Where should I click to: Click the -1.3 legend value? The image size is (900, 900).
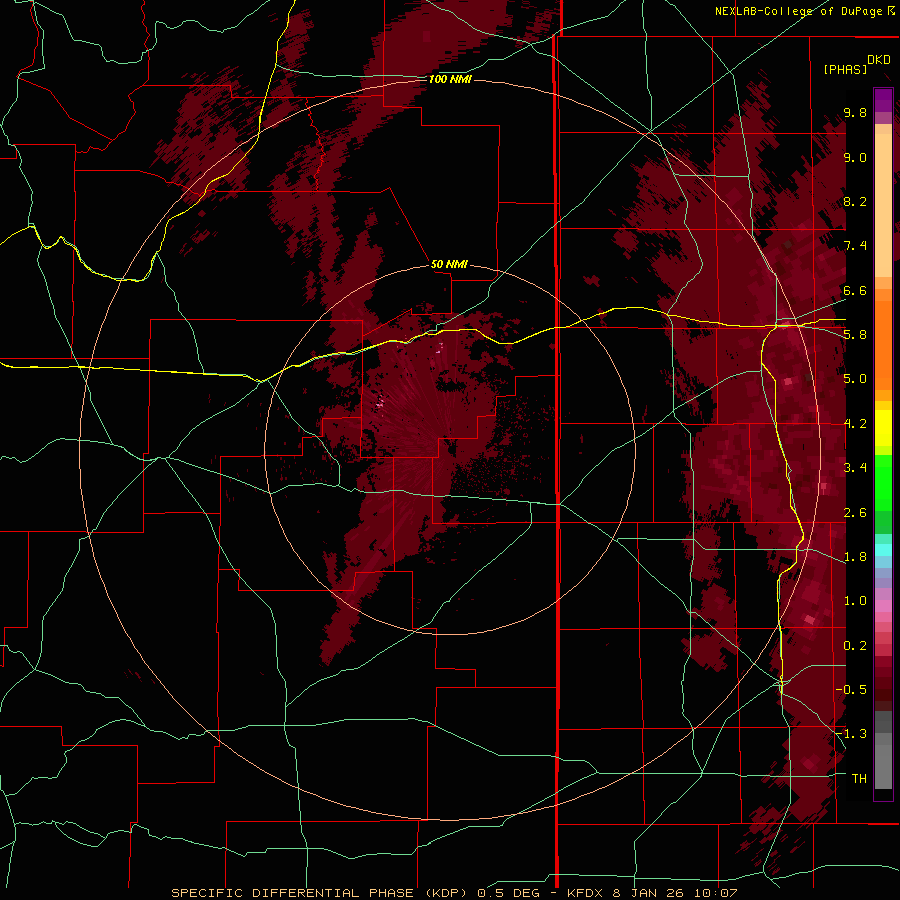click(x=852, y=734)
